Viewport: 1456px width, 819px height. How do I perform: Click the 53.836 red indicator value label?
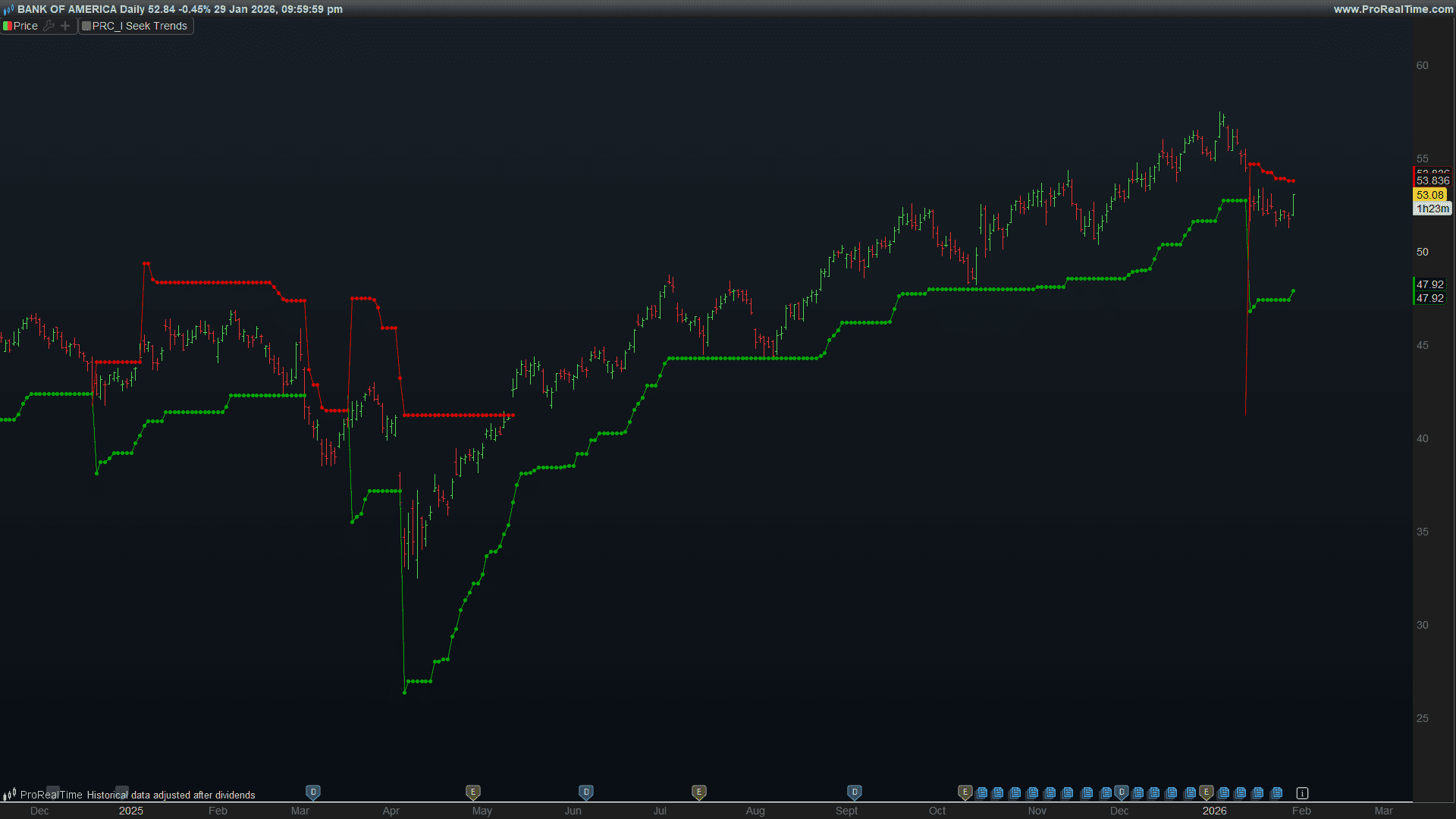click(x=1432, y=180)
